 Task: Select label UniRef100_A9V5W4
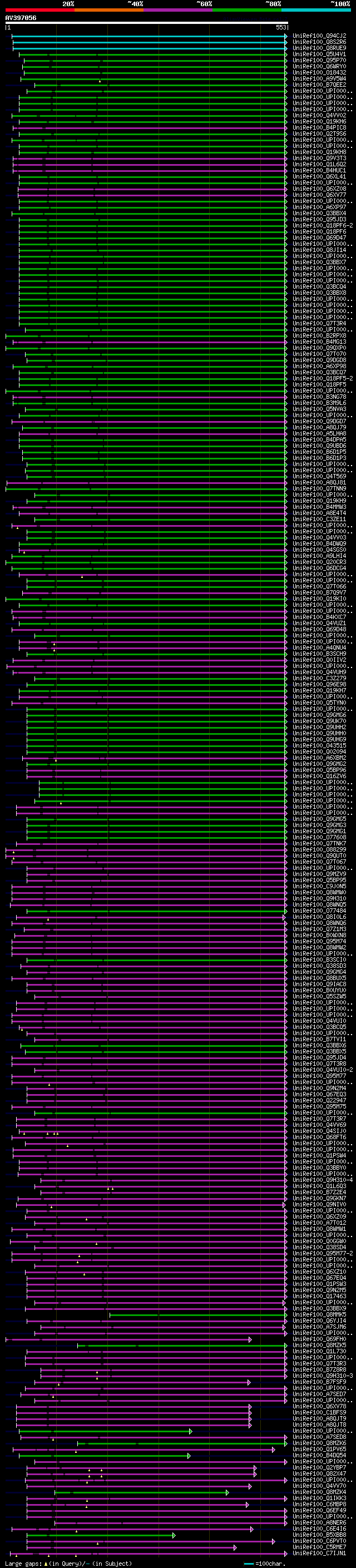click(319, 78)
